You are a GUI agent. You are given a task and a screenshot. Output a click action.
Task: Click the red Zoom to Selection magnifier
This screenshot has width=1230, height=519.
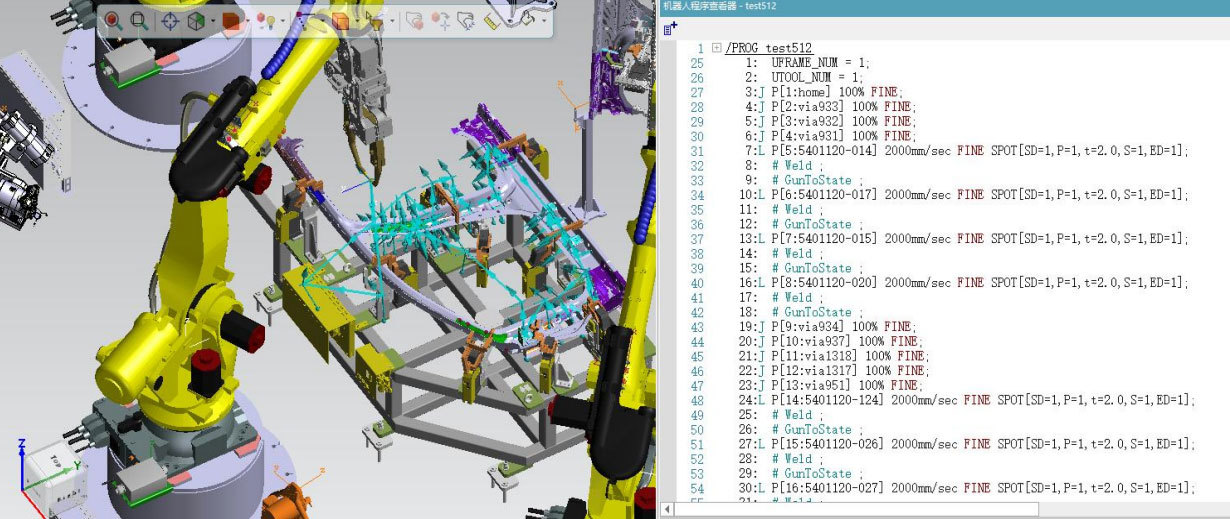[x=113, y=21]
